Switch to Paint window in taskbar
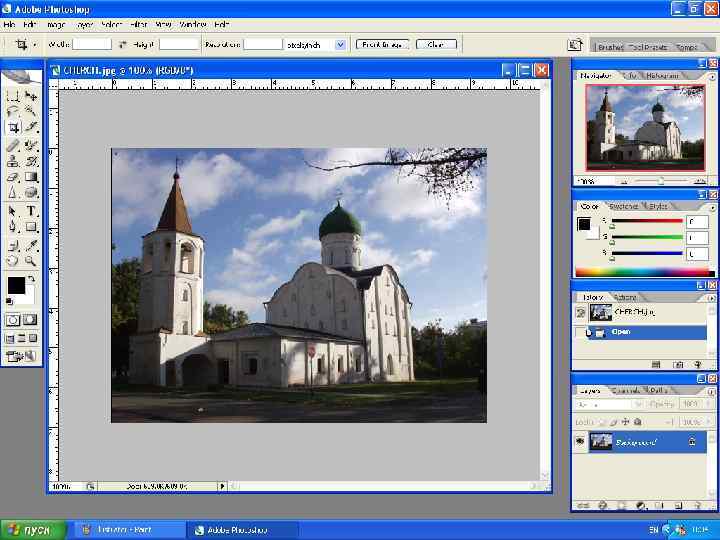Screen dimensions: 720x540 (129, 530)
